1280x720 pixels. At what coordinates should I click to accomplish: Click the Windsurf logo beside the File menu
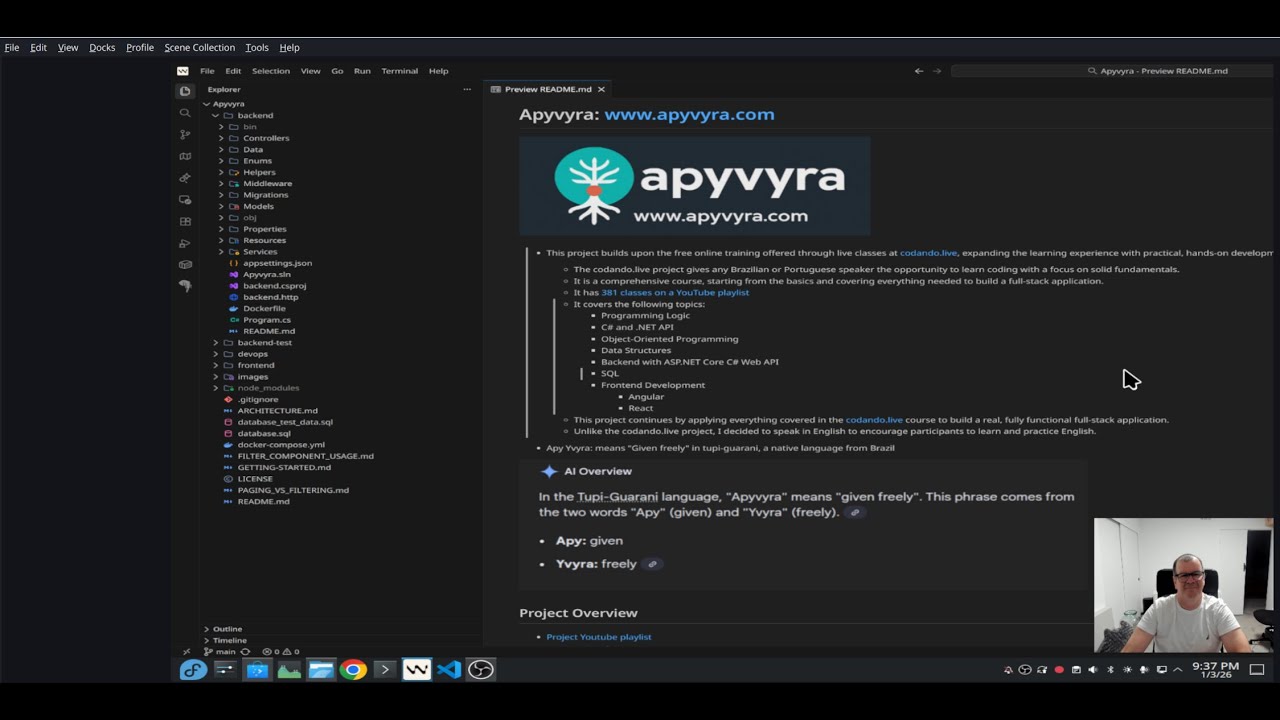point(183,71)
